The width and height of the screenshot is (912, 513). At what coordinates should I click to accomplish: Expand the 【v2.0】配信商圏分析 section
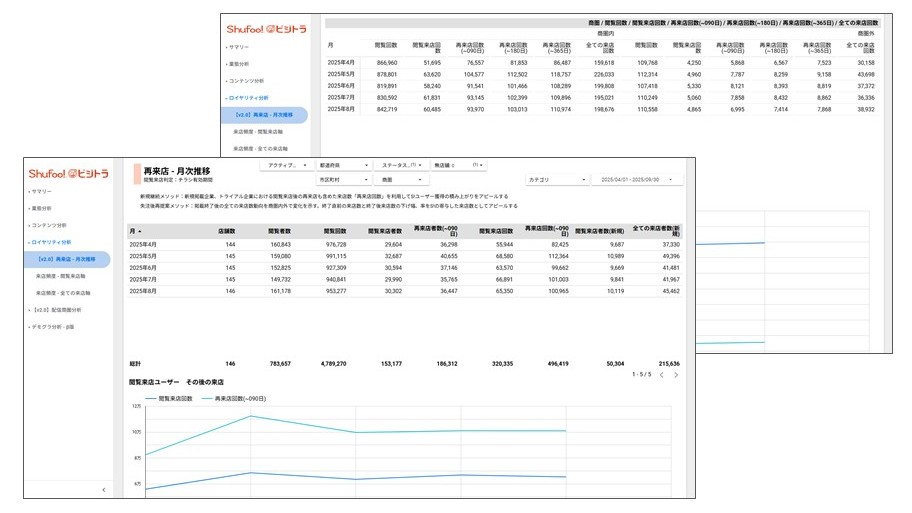pos(58,310)
